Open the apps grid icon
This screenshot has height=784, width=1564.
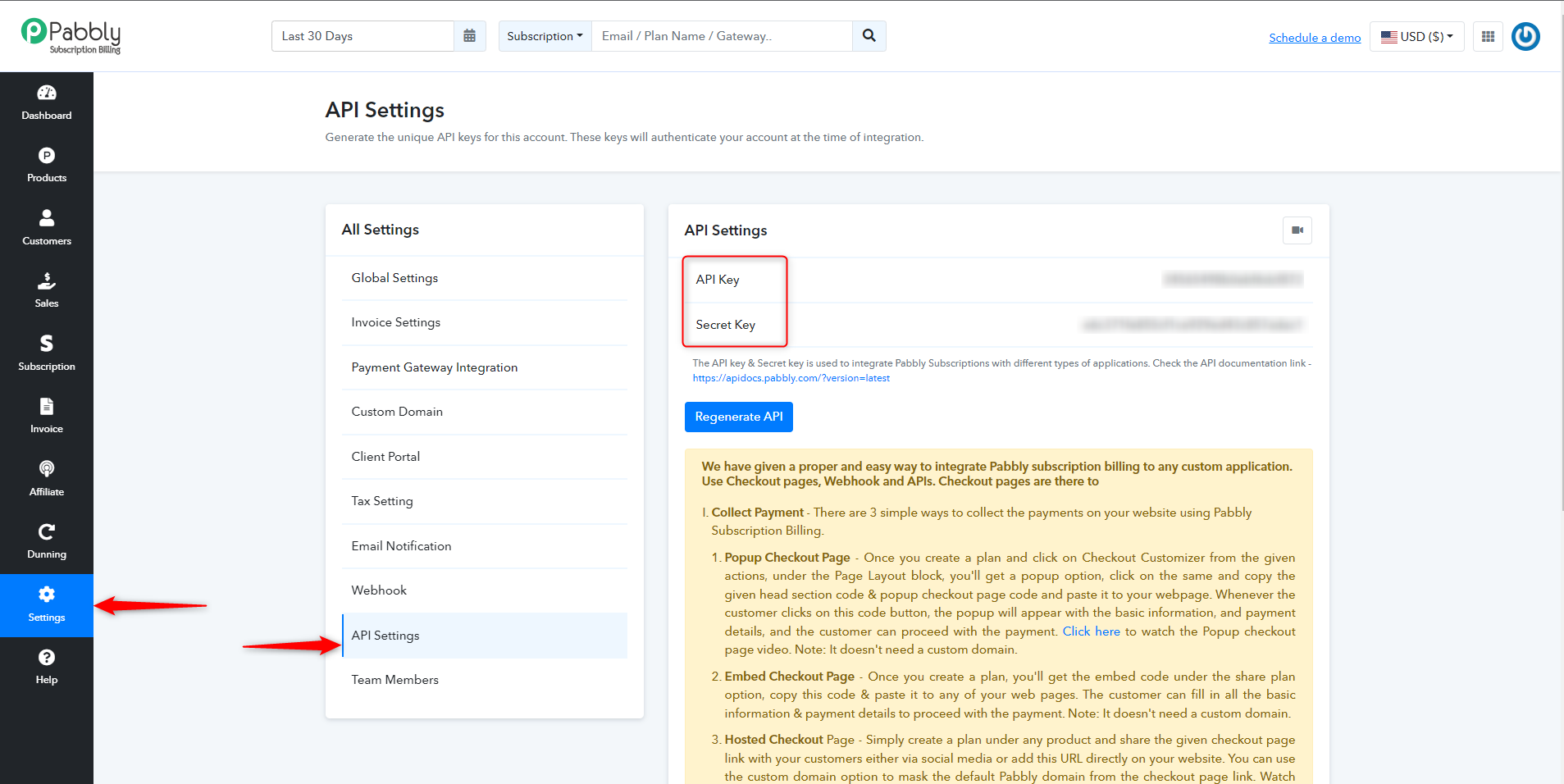click(x=1488, y=36)
